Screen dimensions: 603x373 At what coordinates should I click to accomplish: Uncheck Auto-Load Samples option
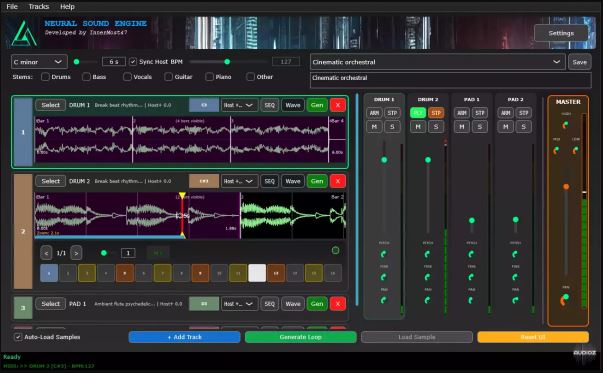(x=18, y=337)
